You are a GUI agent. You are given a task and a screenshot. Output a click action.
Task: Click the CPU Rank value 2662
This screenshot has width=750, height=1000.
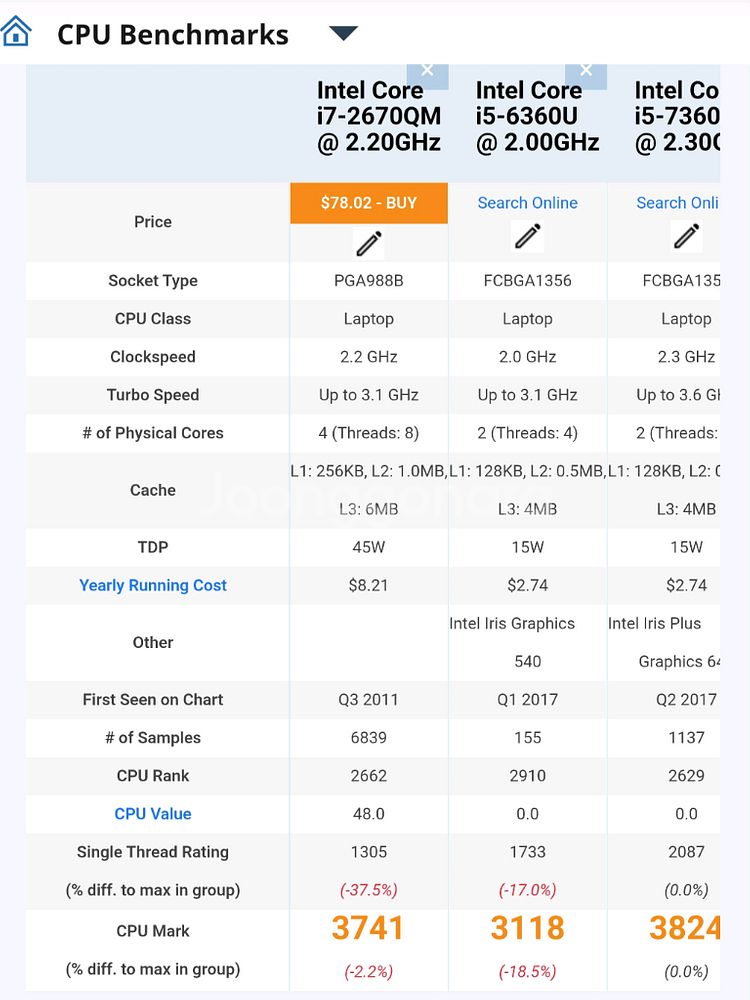(x=368, y=776)
